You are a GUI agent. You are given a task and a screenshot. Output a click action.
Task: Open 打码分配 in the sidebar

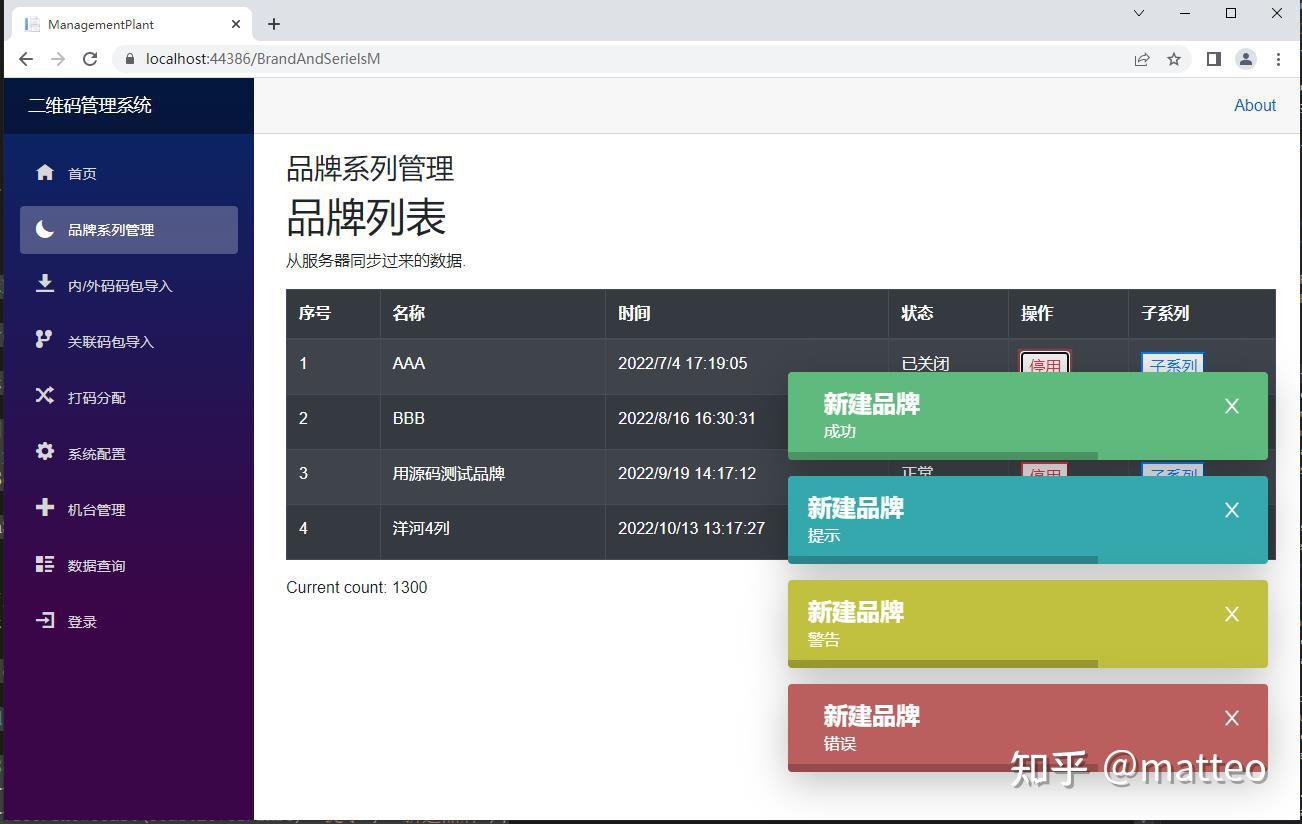pyautogui.click(x=129, y=398)
